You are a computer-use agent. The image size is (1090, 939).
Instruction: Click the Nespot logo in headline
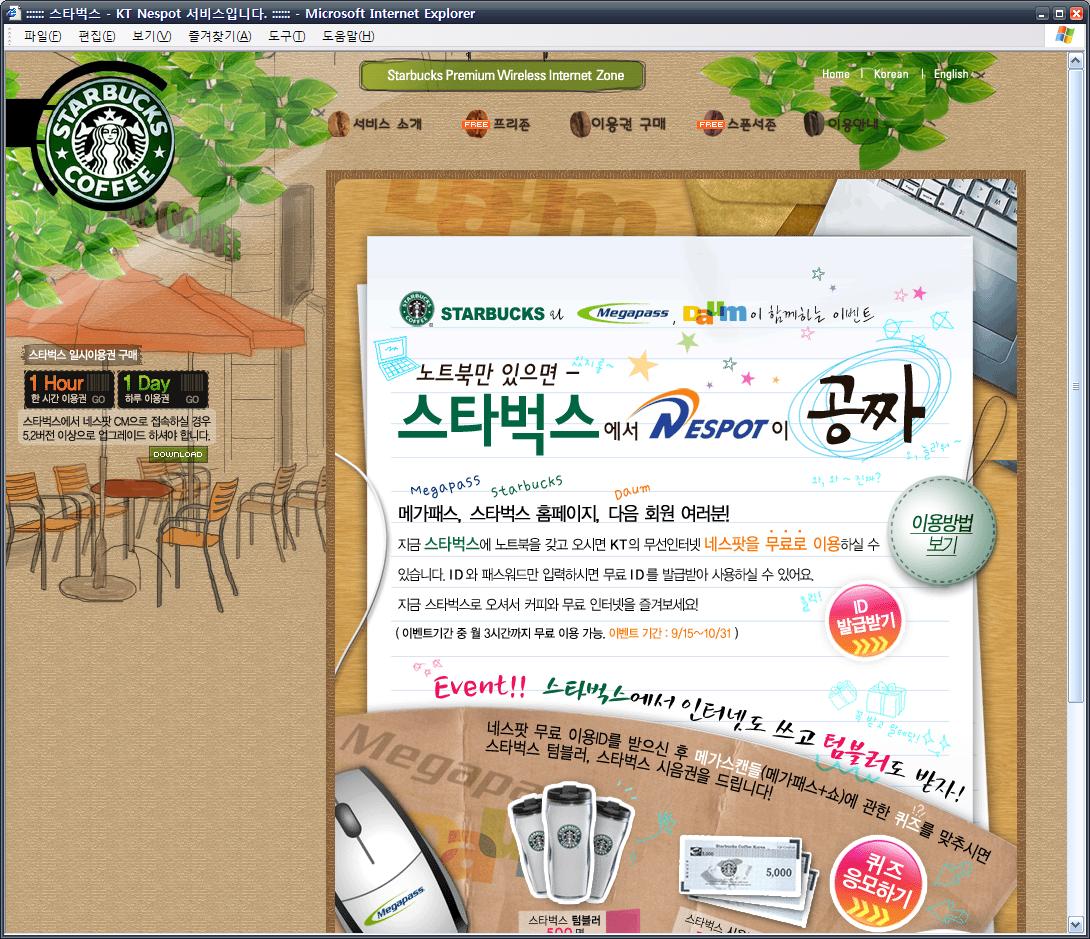pos(709,417)
